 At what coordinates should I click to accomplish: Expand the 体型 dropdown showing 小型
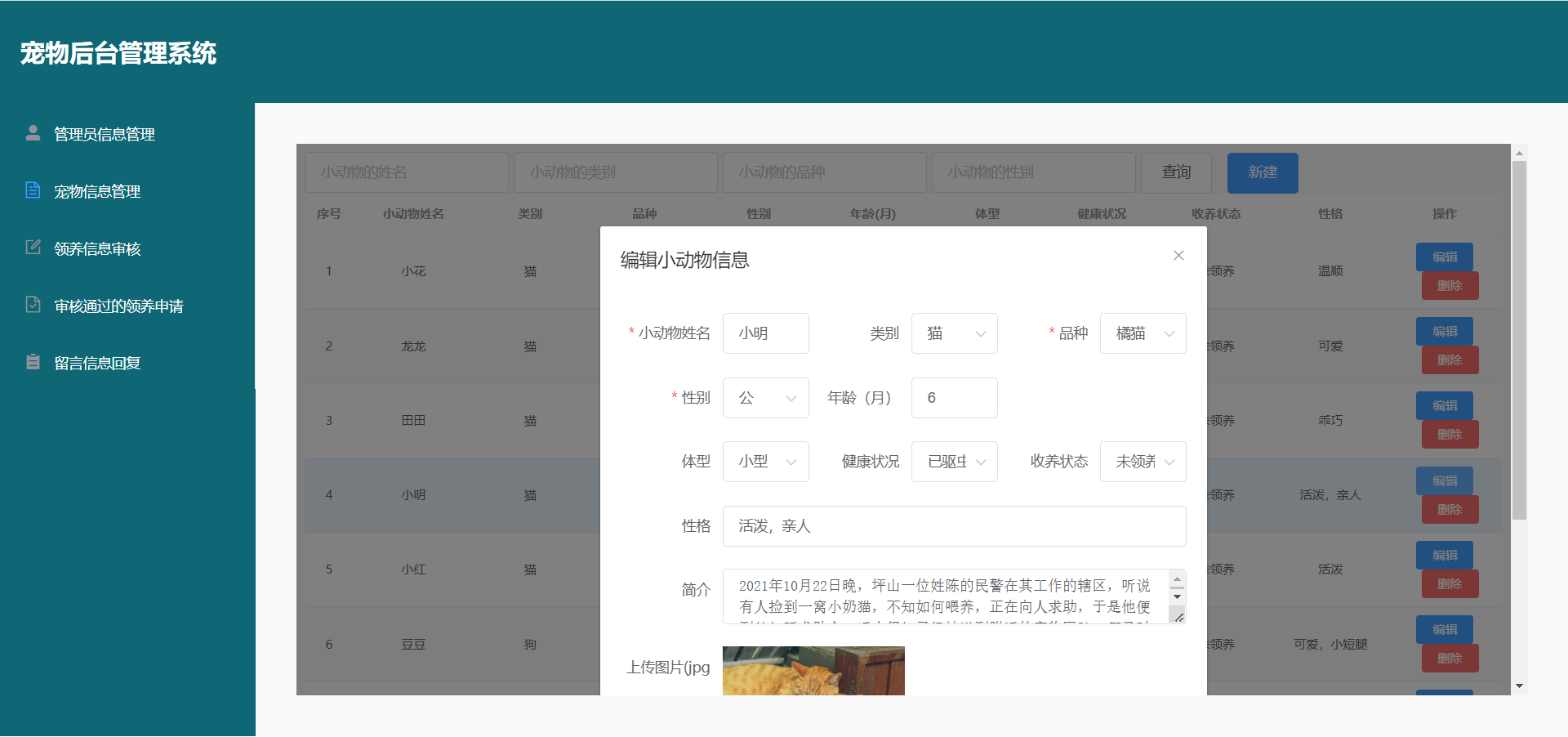click(765, 462)
